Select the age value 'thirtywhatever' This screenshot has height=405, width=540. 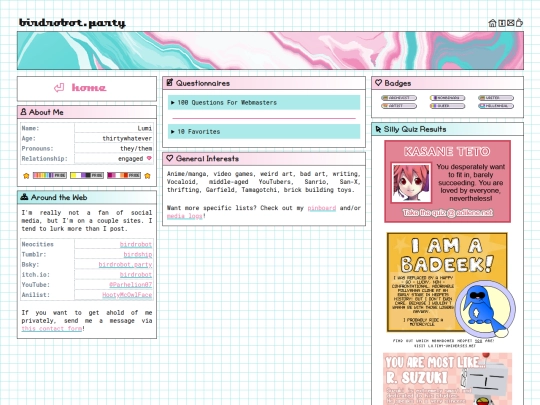pyautogui.click(x=127, y=138)
